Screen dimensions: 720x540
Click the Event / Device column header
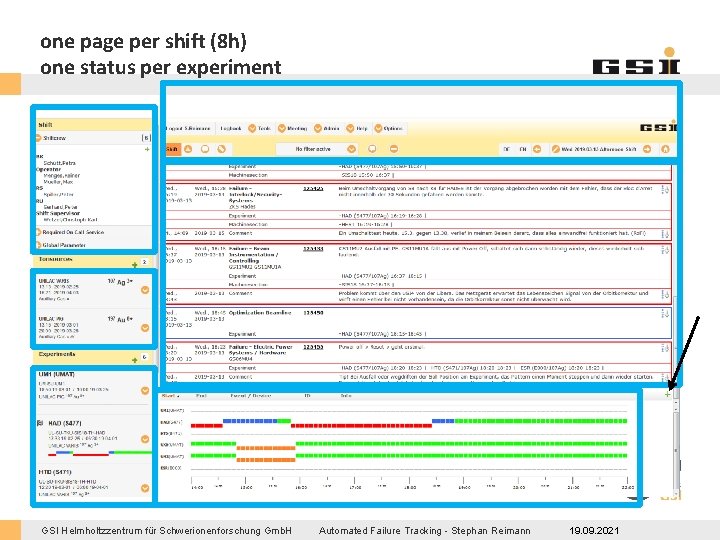pyautogui.click(x=250, y=395)
